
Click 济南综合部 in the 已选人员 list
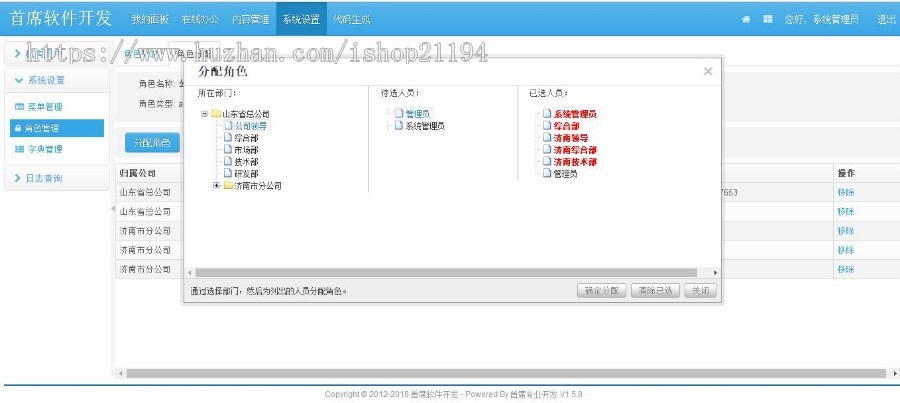(575, 149)
